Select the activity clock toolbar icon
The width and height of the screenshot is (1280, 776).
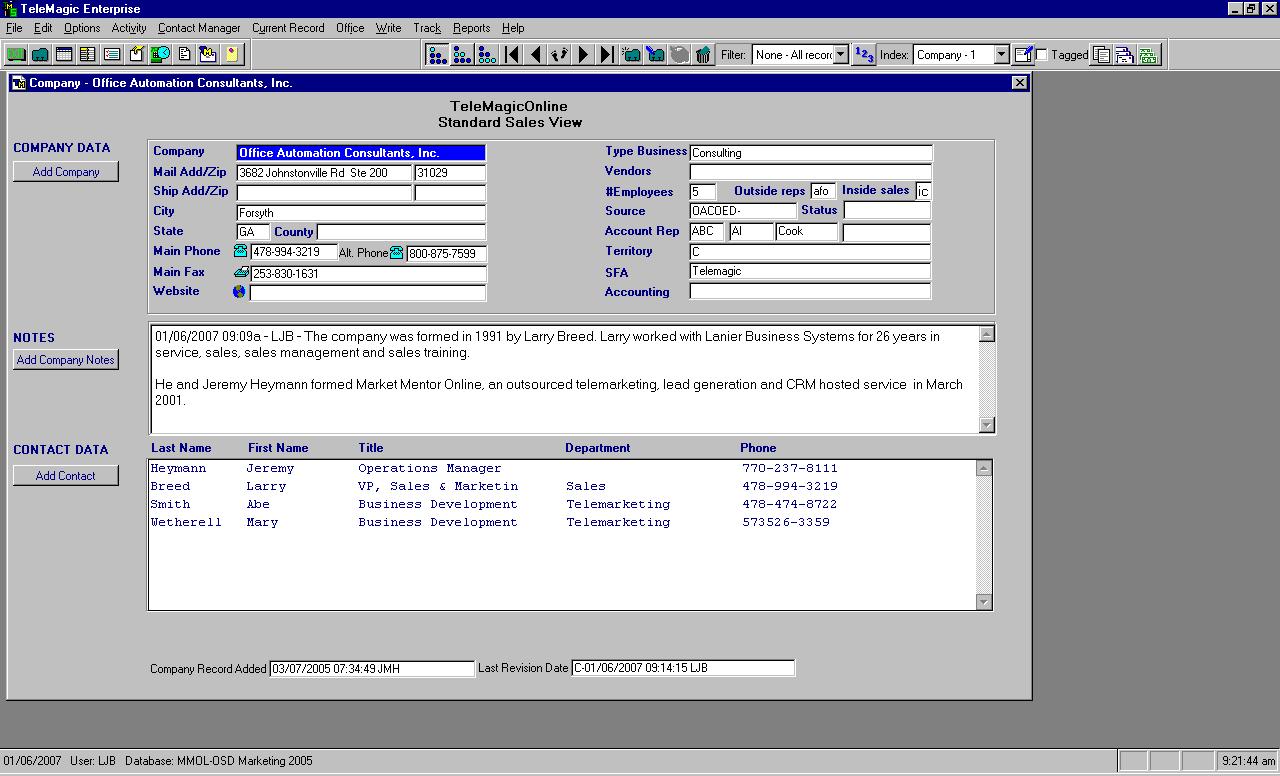pyautogui.click(x=158, y=54)
